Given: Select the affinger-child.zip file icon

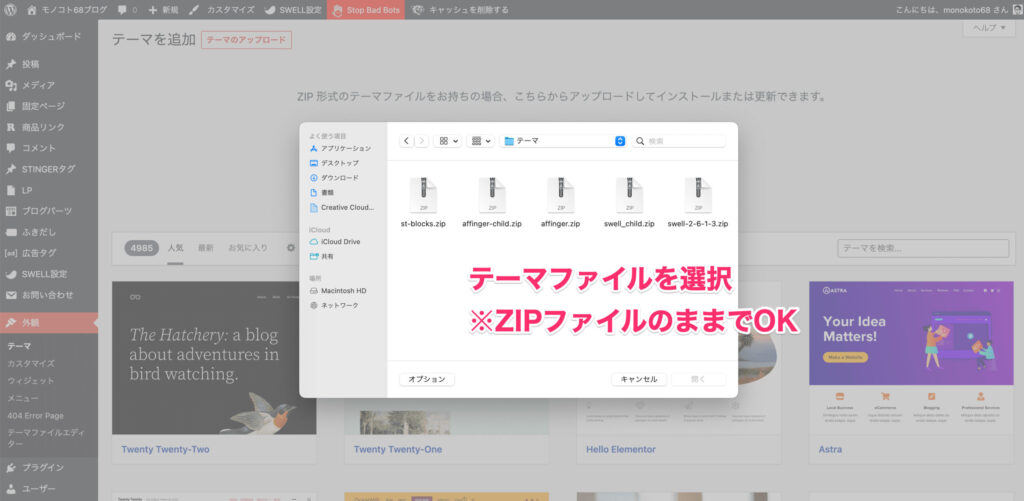Looking at the screenshot, I should [x=491, y=195].
